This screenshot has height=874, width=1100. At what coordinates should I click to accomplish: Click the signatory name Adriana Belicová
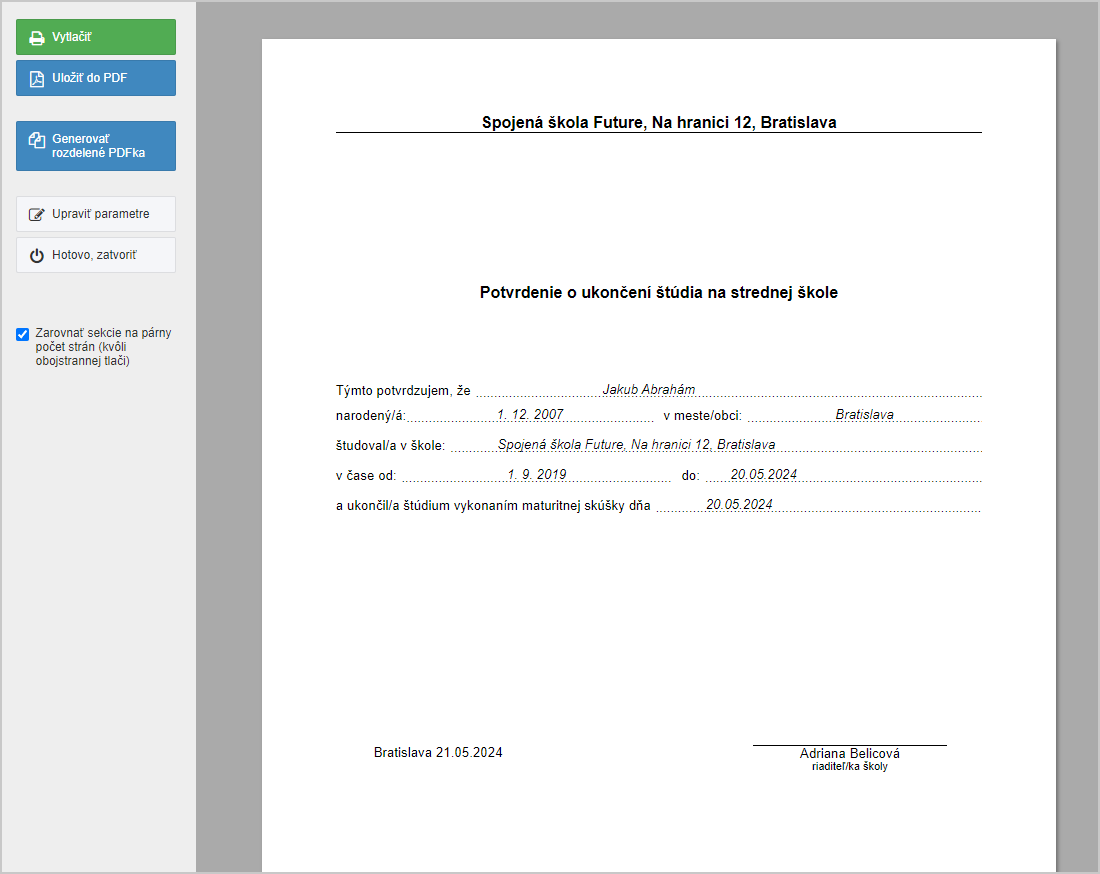click(x=850, y=753)
